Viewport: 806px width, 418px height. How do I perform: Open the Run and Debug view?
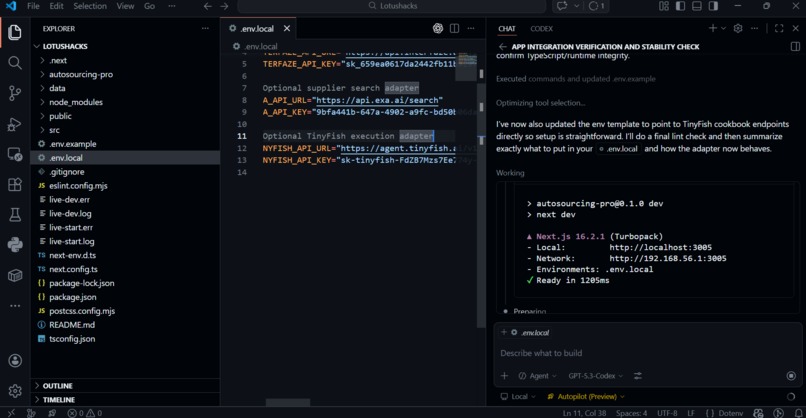pyautogui.click(x=15, y=124)
